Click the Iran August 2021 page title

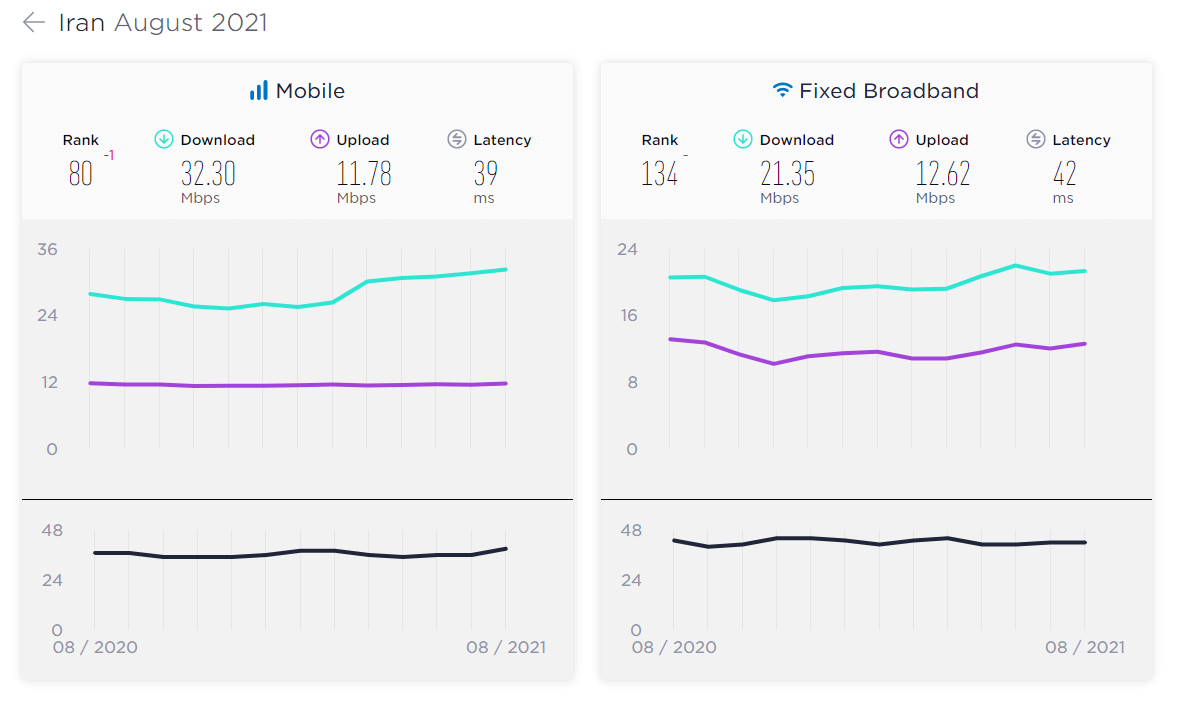[163, 22]
